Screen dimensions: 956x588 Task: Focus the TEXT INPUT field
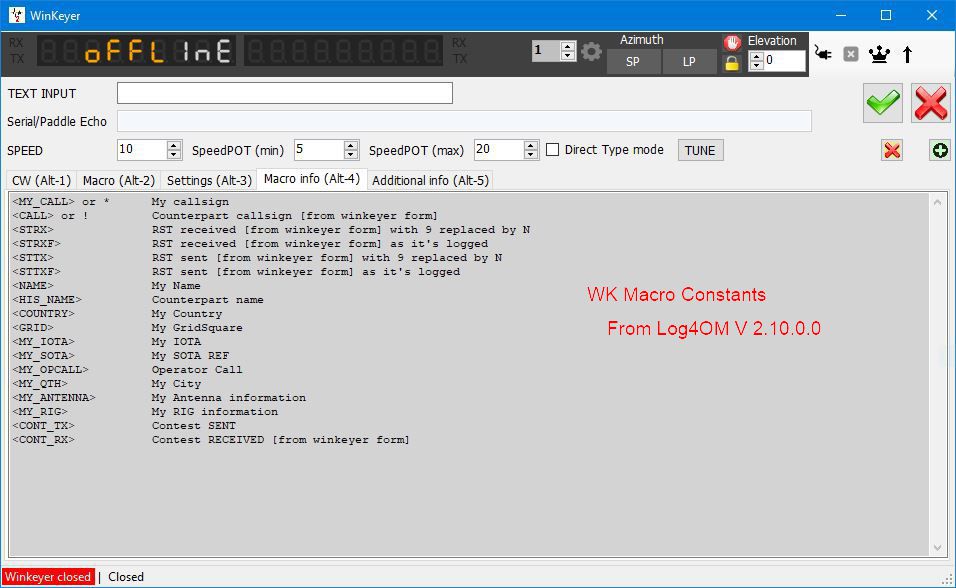[x=285, y=93]
